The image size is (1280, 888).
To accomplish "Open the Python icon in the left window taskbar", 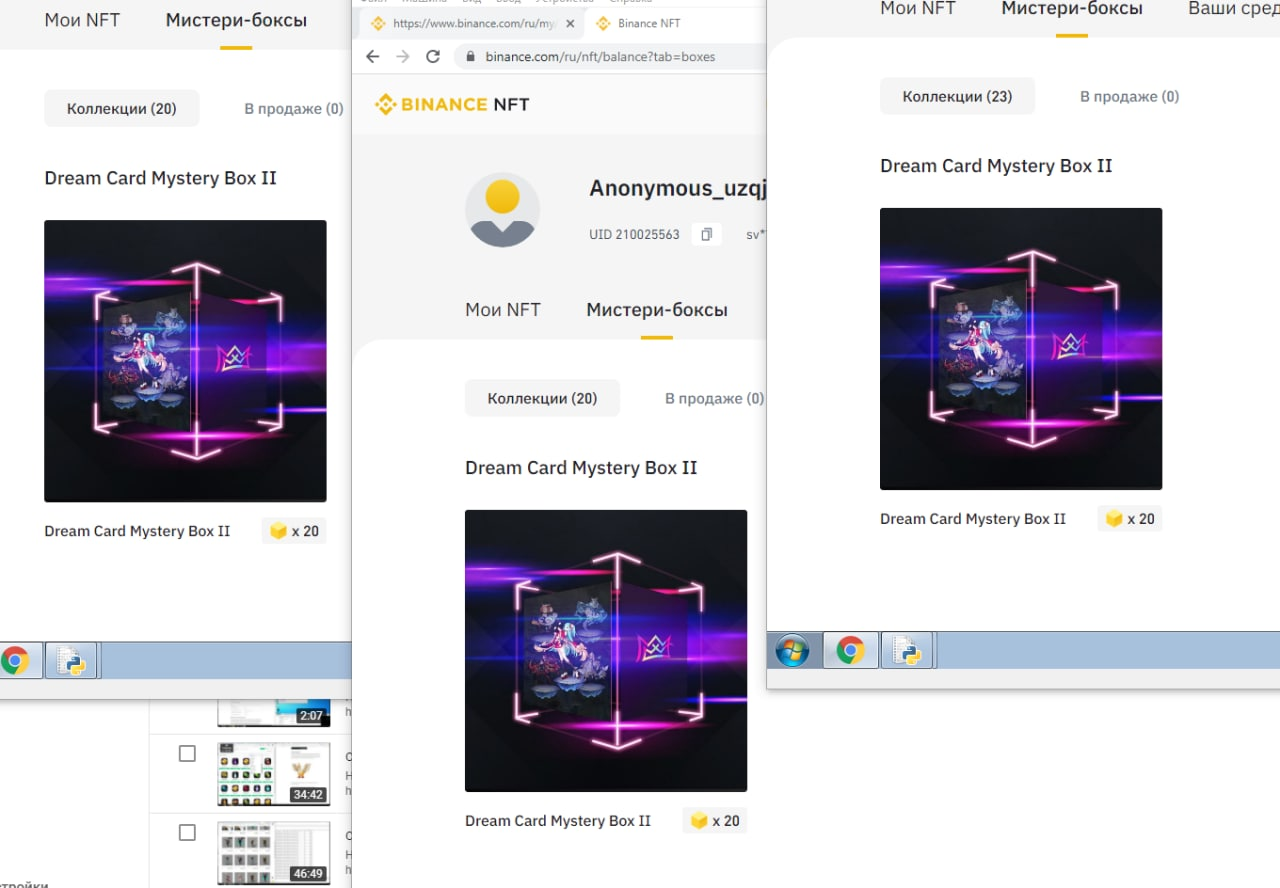I will (71, 661).
